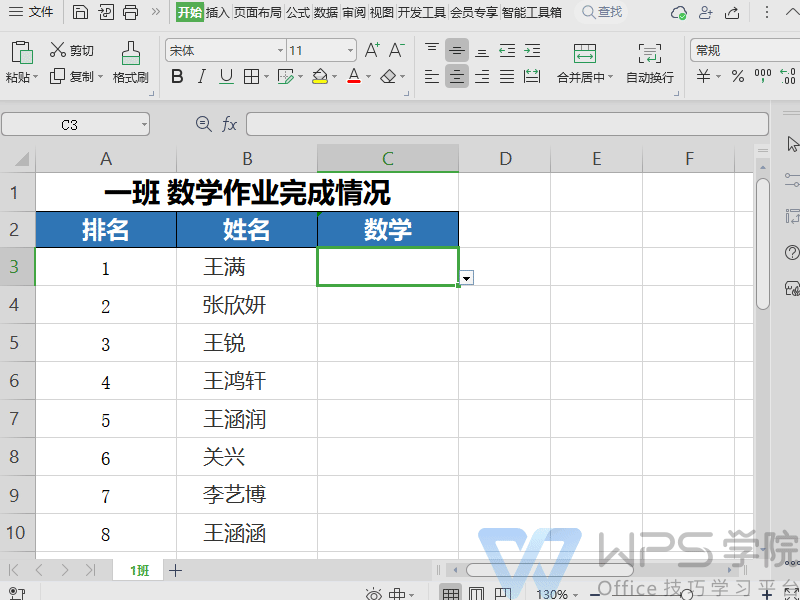Viewport: 800px width, 600px height.
Task: Switch to the 页面布局 tab
Action: 258,12
